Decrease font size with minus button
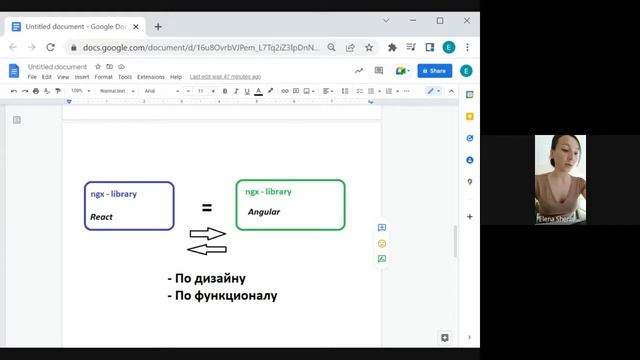 pos(188,91)
